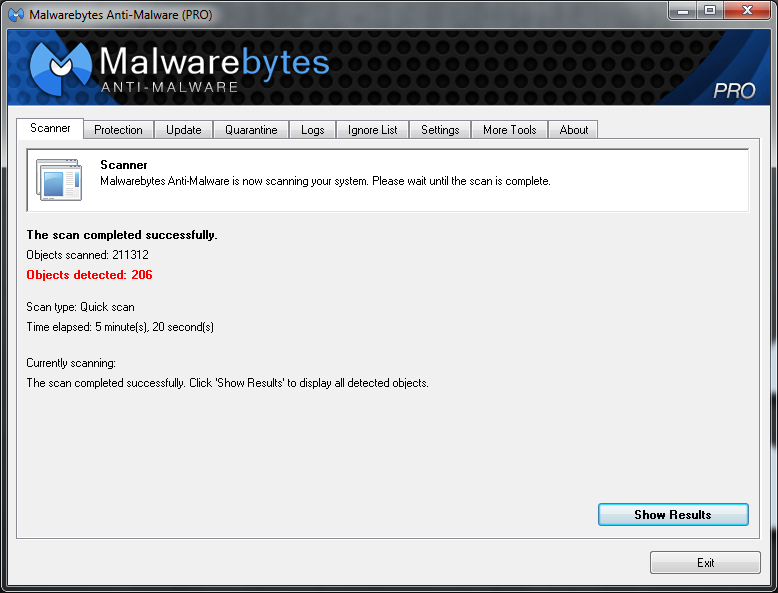This screenshot has height=593, width=778.
Task: Close the Malwarebytes window
Action: pyautogui.click(x=747, y=10)
